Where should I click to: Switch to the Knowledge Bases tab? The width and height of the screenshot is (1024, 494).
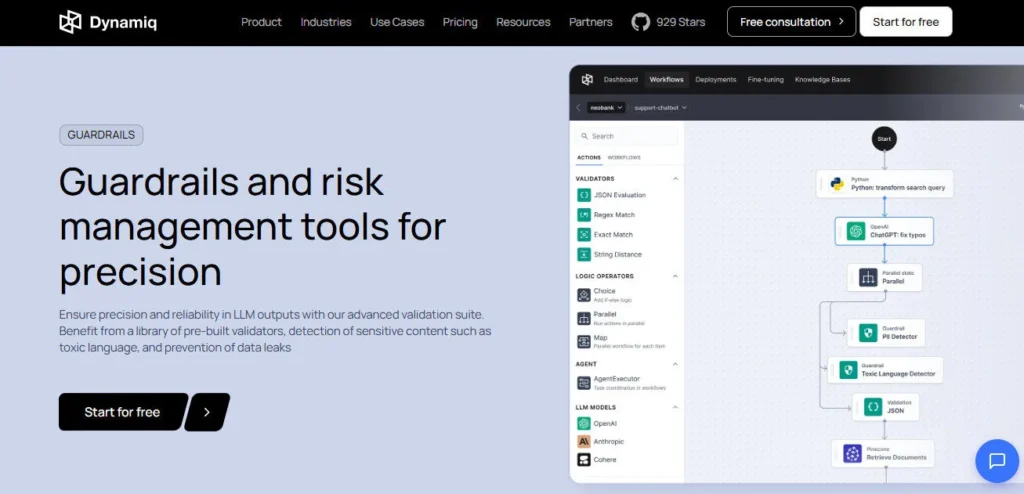pyautogui.click(x=822, y=80)
